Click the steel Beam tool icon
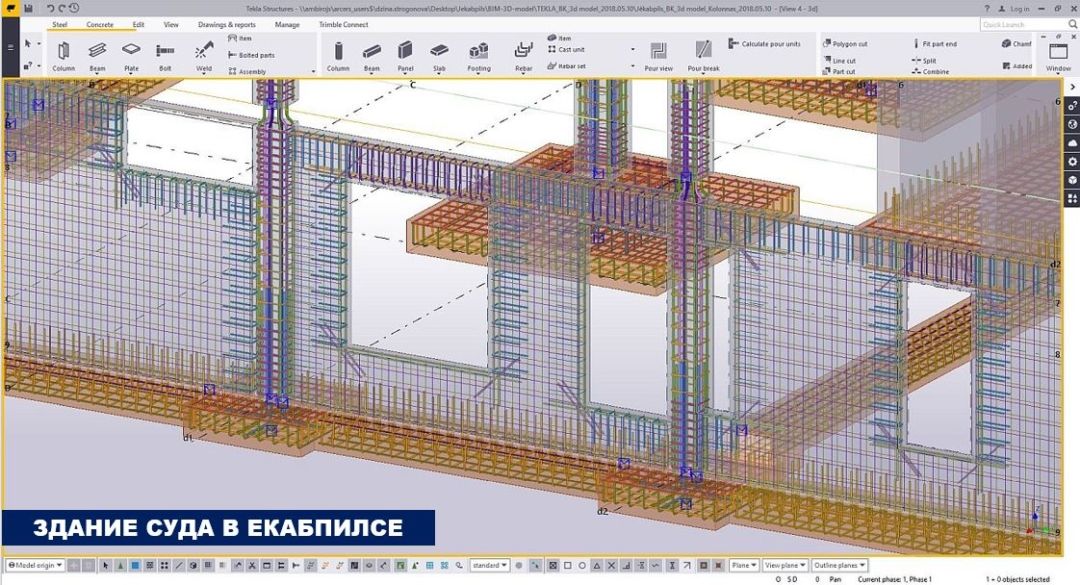This screenshot has width=1080, height=585. coord(97,54)
